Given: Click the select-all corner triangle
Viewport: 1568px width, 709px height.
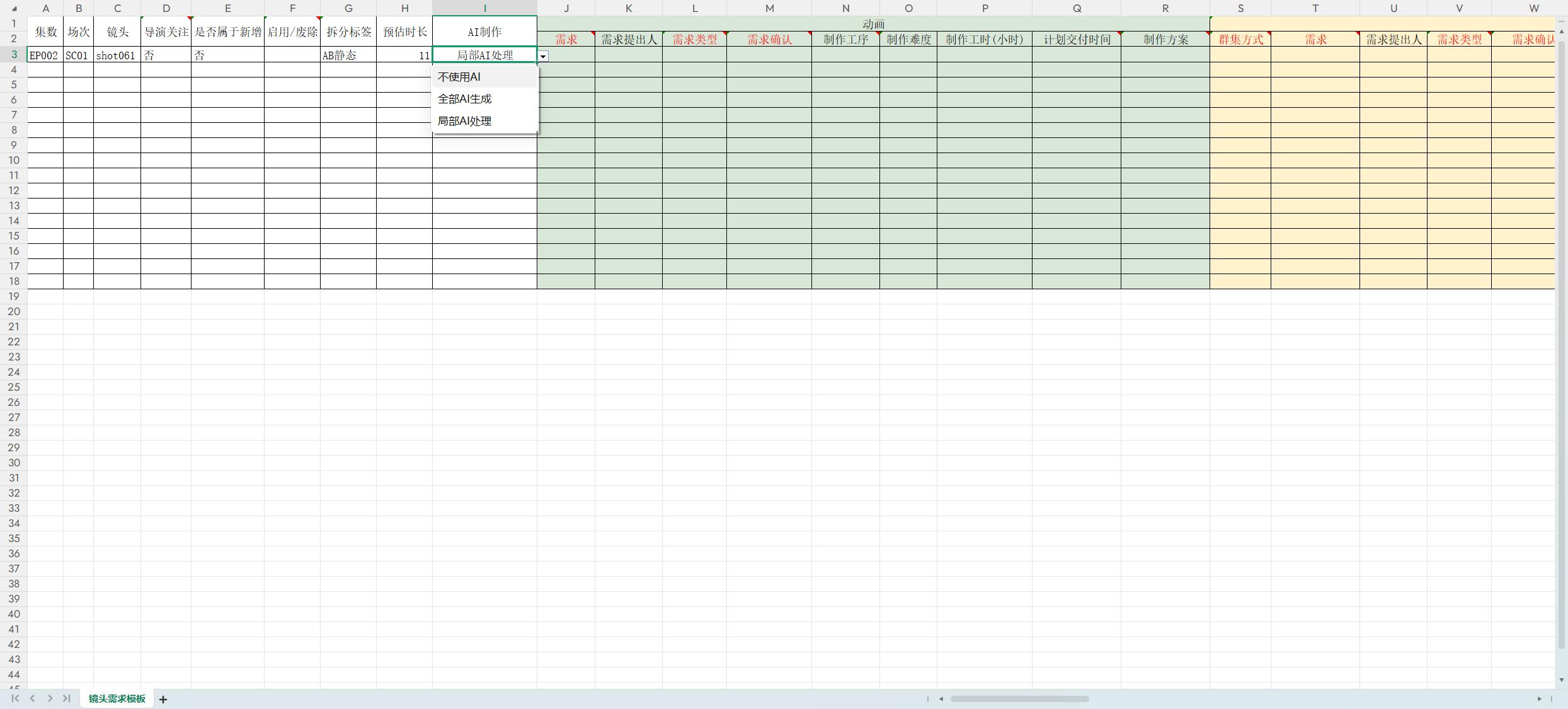Looking at the screenshot, I should pyautogui.click(x=14, y=8).
